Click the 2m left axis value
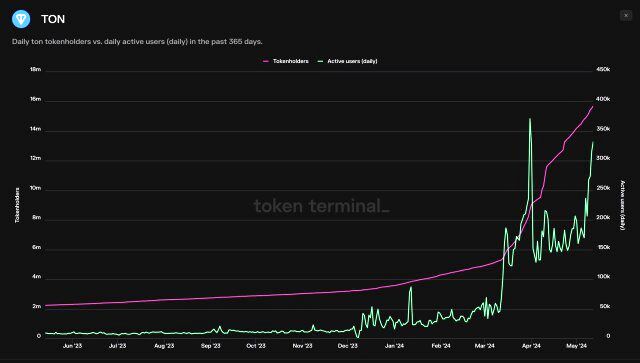 tap(37, 307)
